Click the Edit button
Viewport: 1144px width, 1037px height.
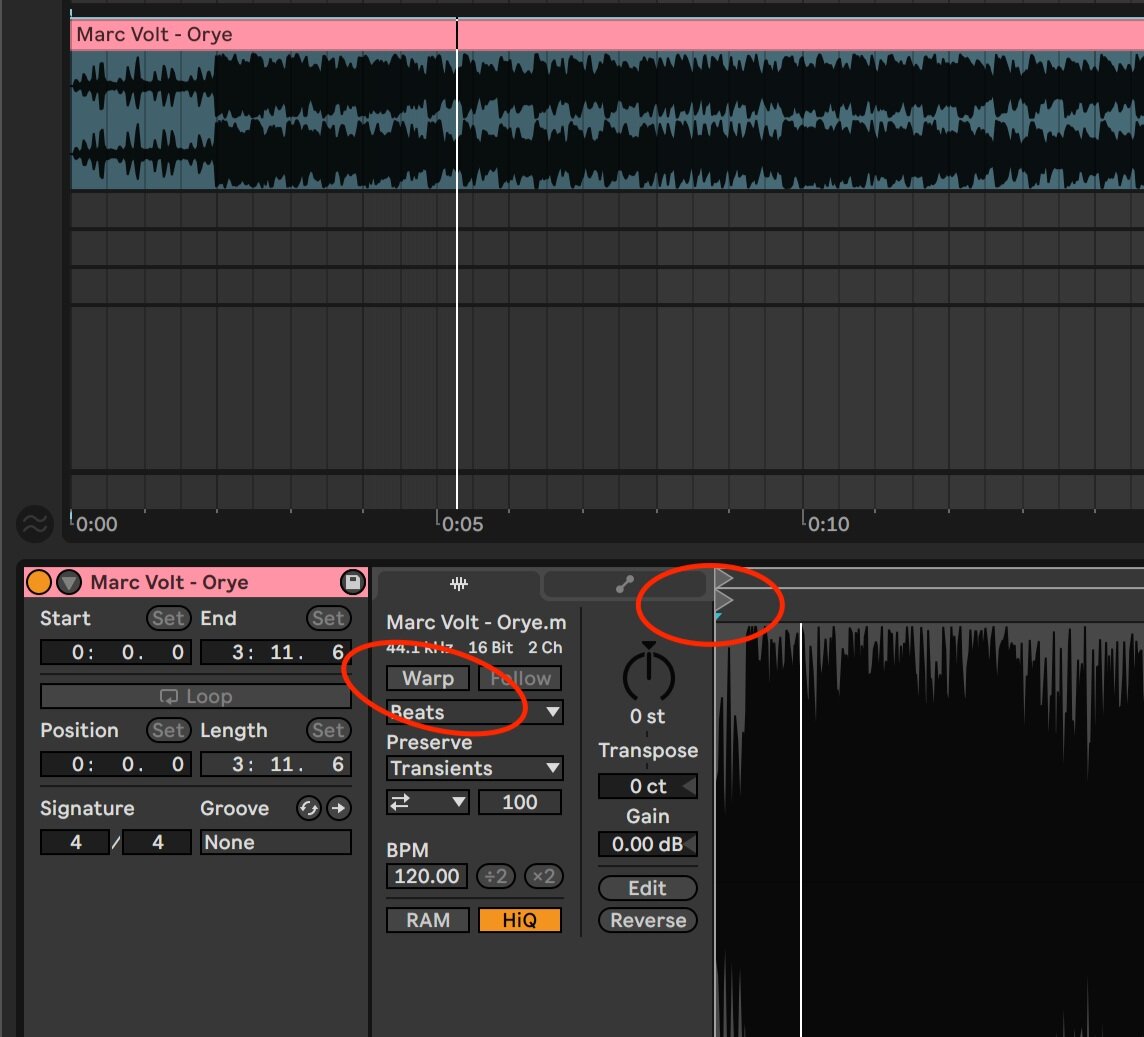(x=648, y=887)
